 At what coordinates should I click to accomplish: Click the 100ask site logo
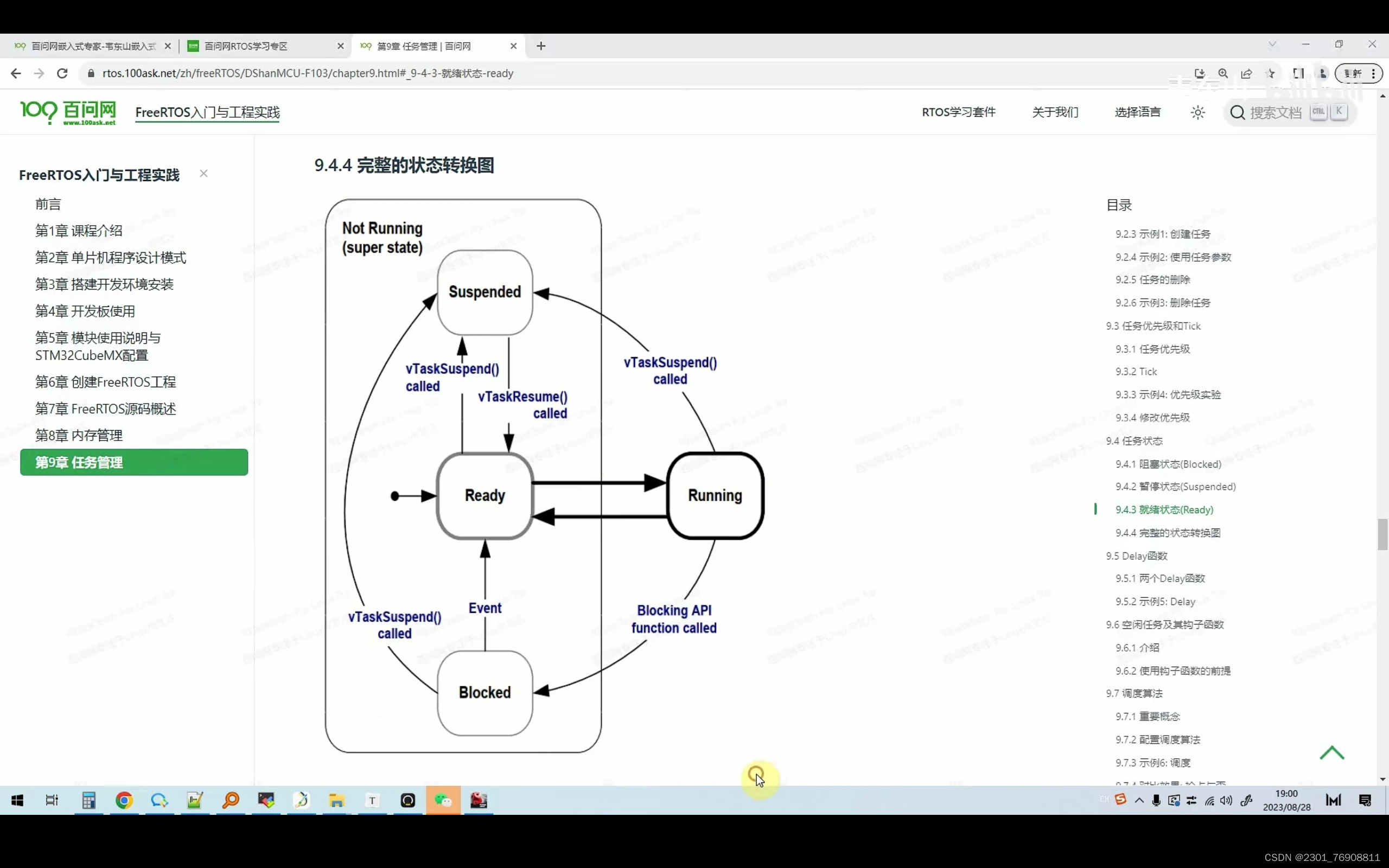[68, 112]
